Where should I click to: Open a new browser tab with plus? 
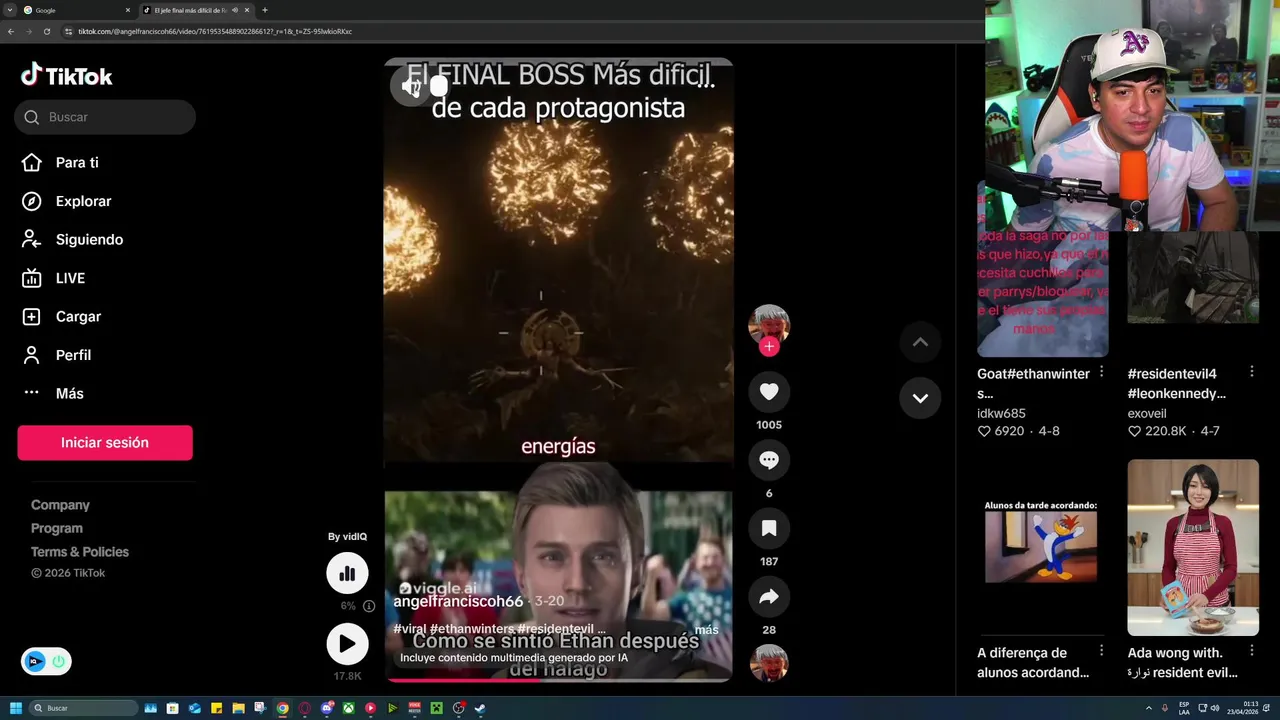(264, 10)
